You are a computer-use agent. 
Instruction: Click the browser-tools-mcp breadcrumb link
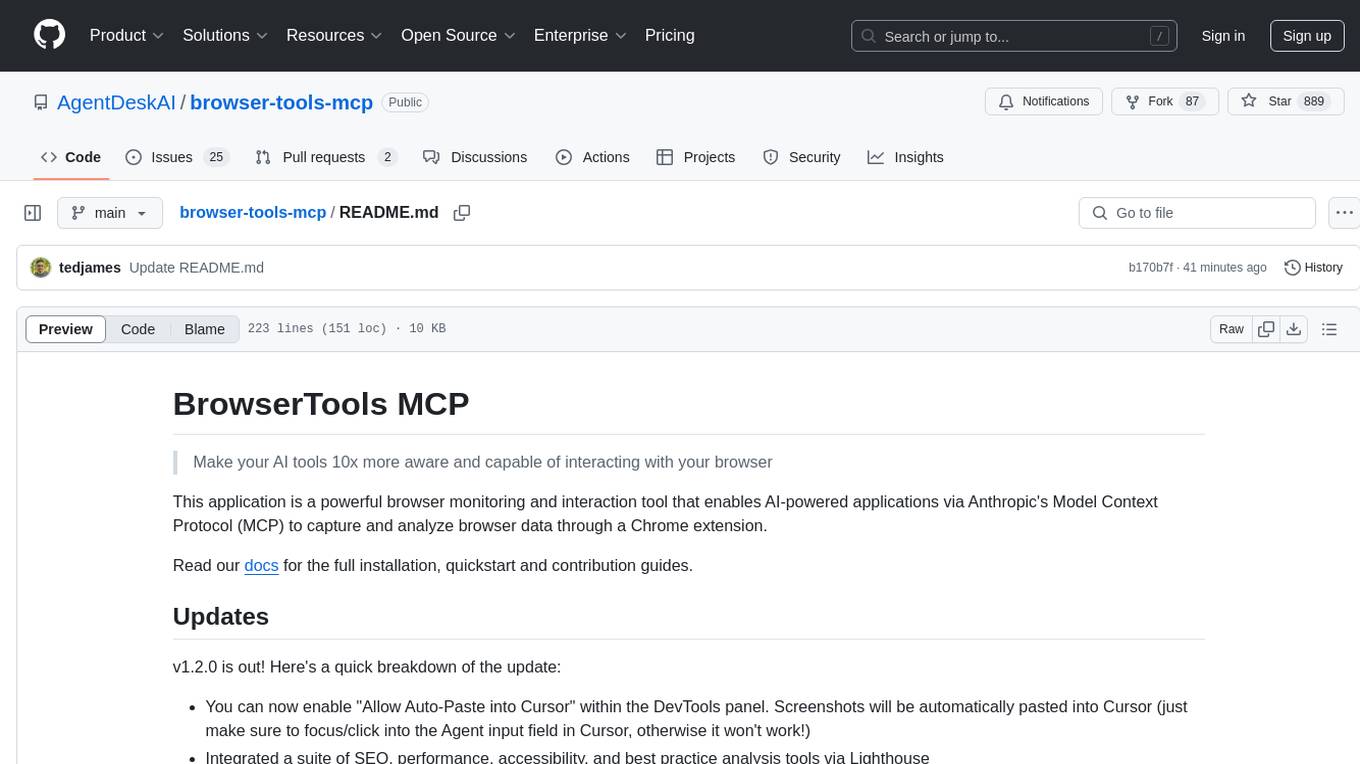point(253,212)
